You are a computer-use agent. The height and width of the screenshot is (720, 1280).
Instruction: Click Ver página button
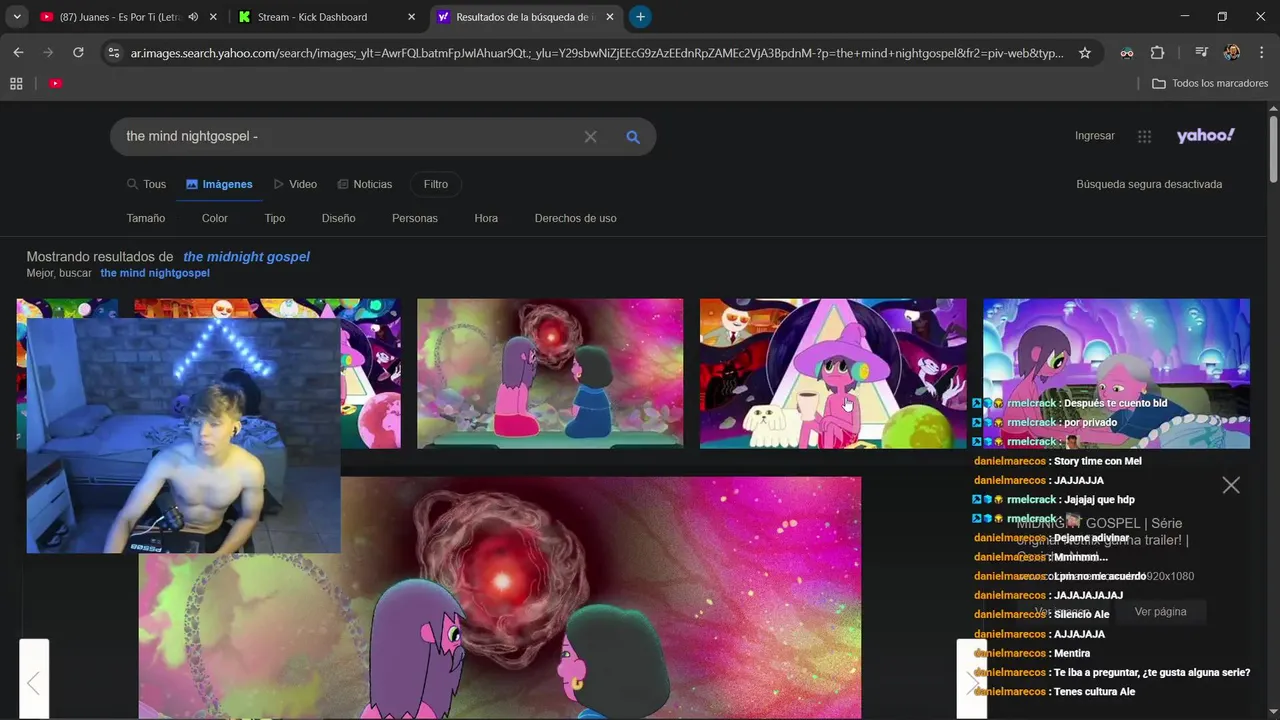coord(1160,612)
